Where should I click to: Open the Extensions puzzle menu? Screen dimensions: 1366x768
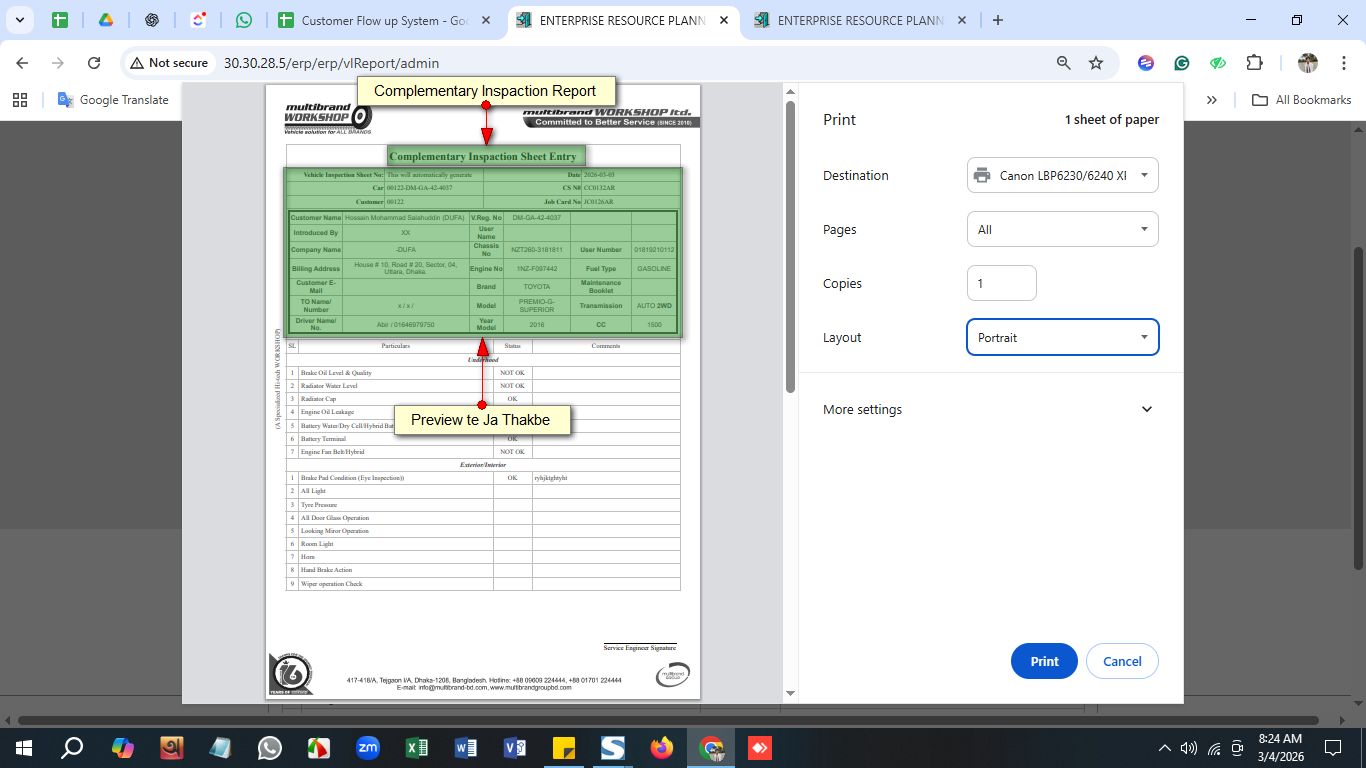point(1254,63)
